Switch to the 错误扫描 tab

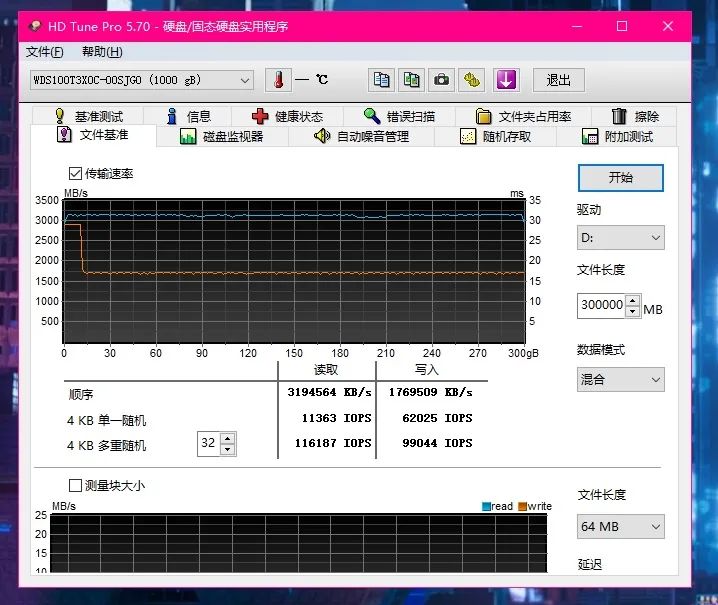[x=398, y=116]
